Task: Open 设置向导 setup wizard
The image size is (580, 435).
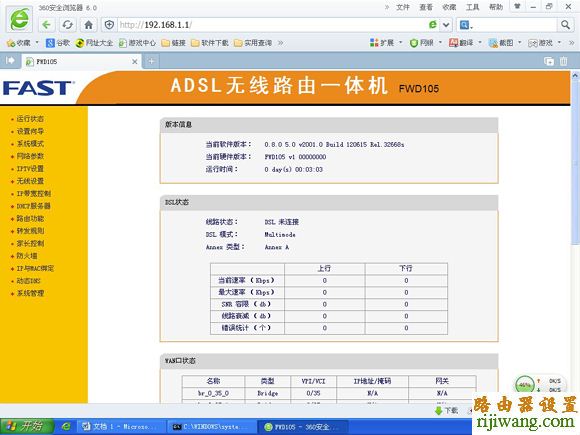Action: click(30, 131)
